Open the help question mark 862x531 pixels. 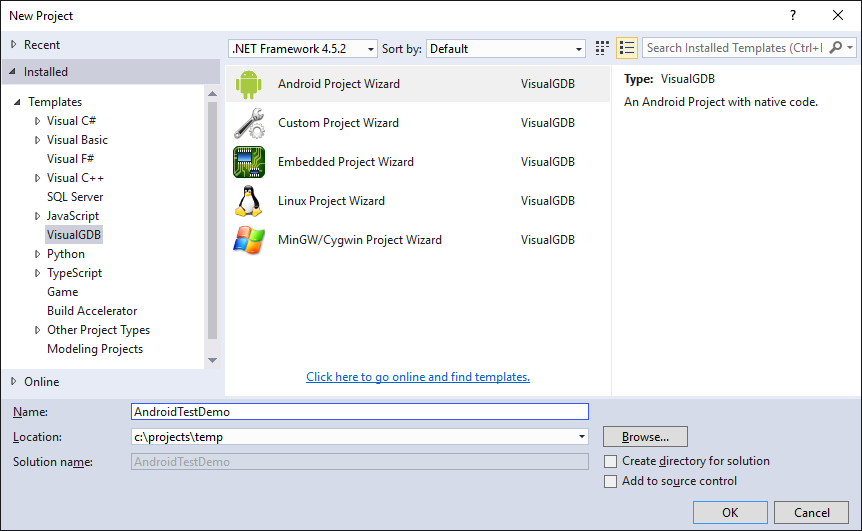[x=793, y=15]
